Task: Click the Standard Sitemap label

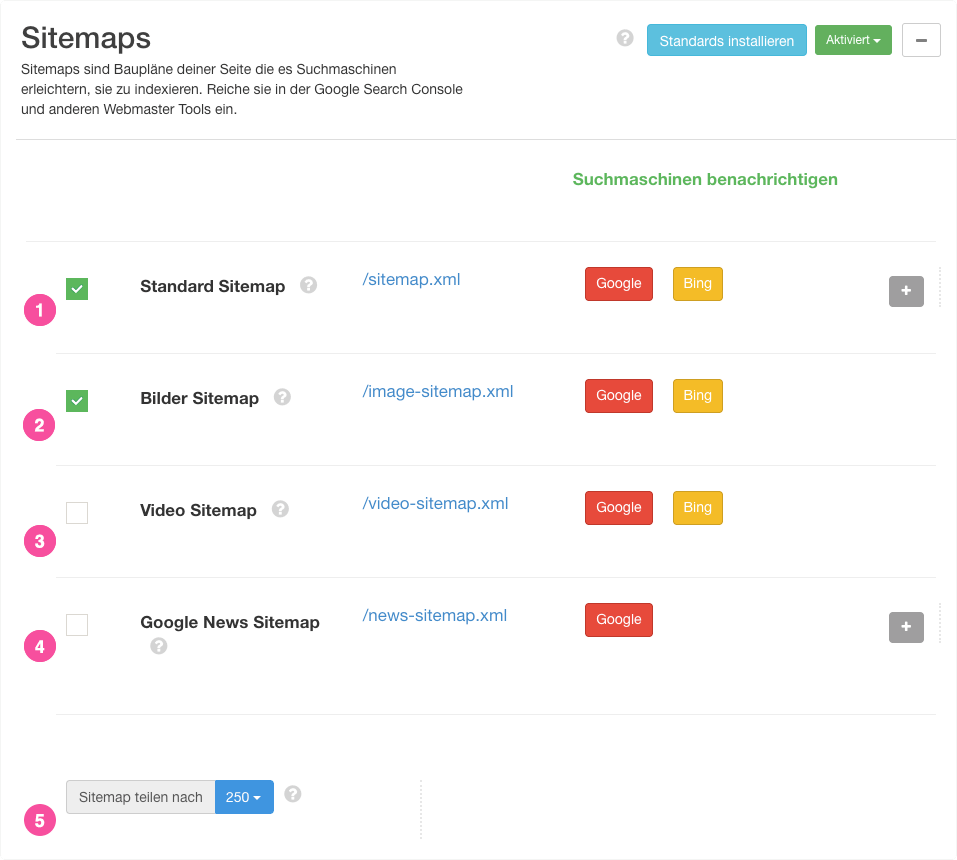Action: pos(212,286)
